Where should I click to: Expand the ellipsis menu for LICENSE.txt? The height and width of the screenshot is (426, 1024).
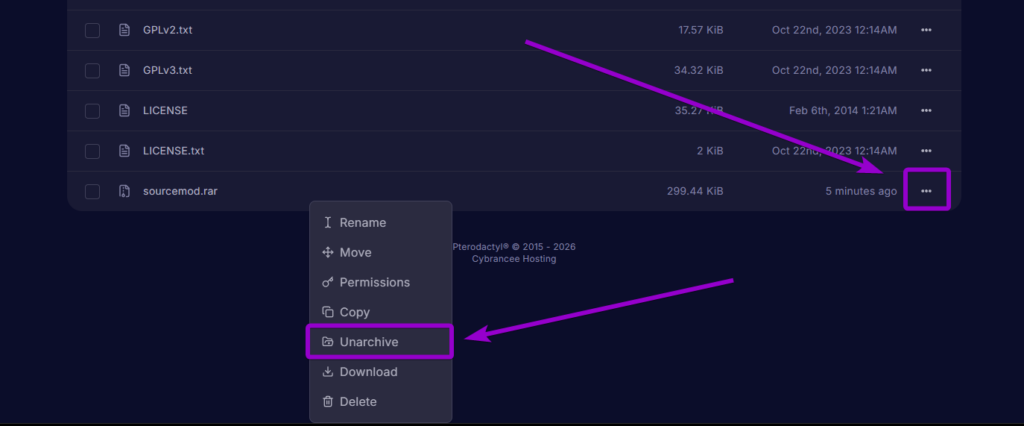926,151
